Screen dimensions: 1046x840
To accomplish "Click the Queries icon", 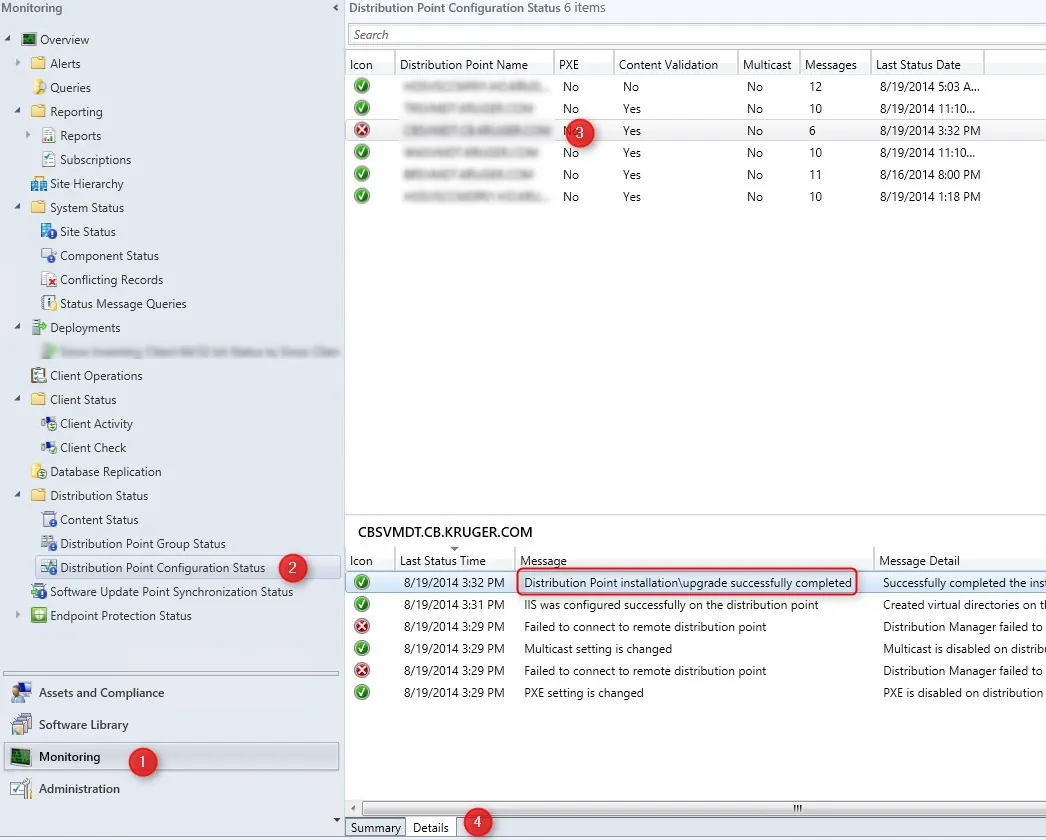I will (x=39, y=87).
